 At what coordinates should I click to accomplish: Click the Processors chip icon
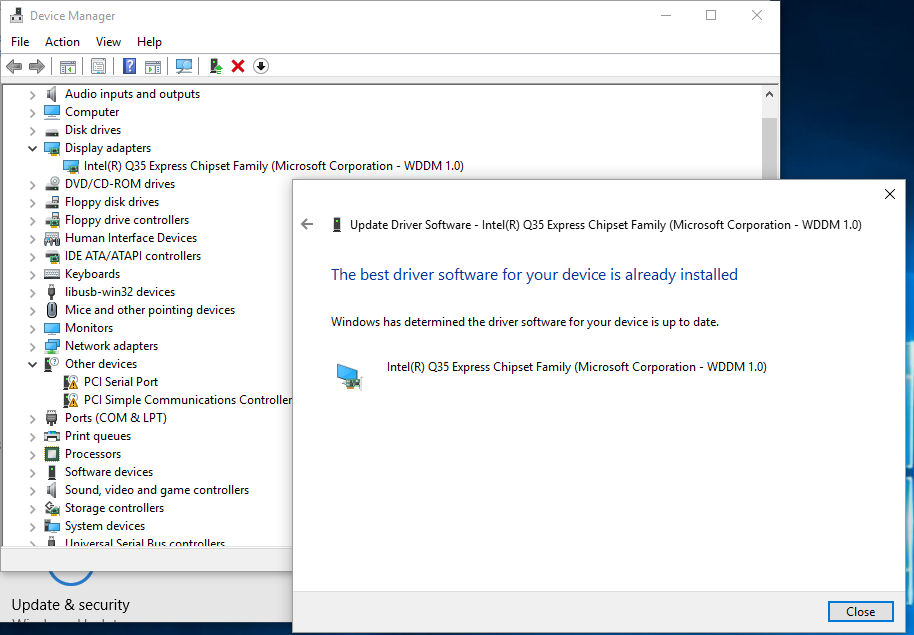52,454
